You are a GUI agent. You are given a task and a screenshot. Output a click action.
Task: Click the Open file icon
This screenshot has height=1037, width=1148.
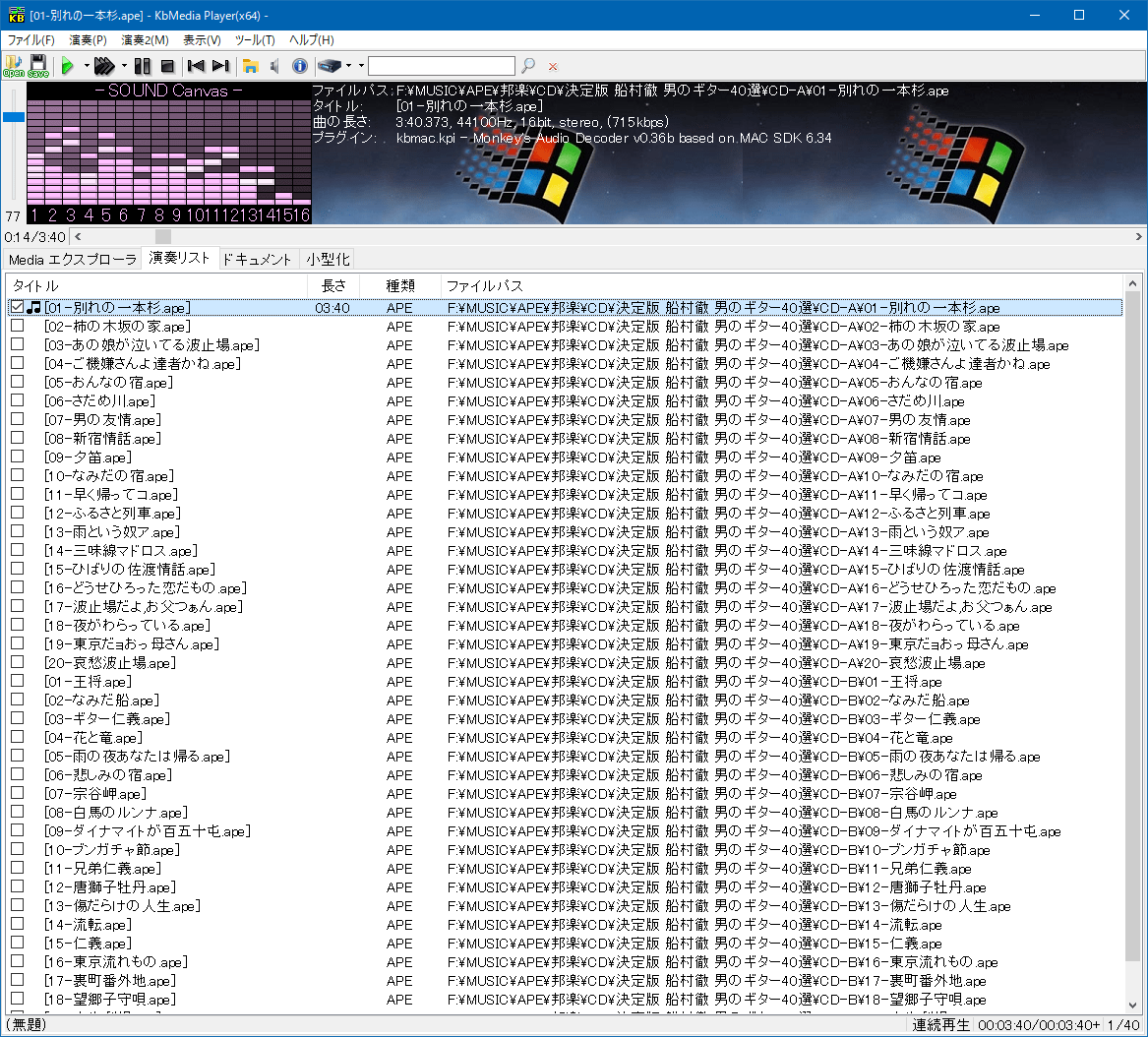click(14, 65)
